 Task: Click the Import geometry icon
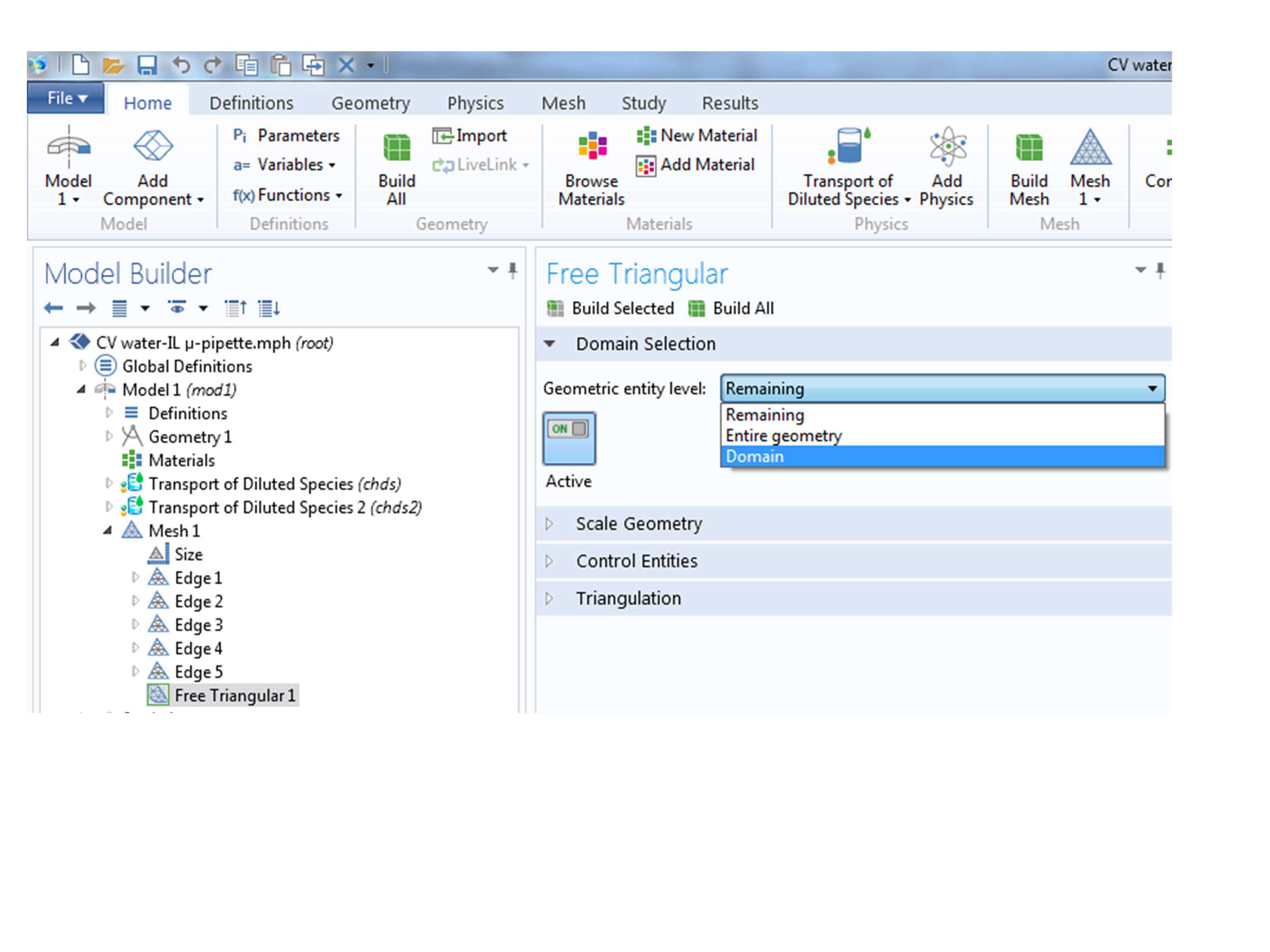(443, 136)
